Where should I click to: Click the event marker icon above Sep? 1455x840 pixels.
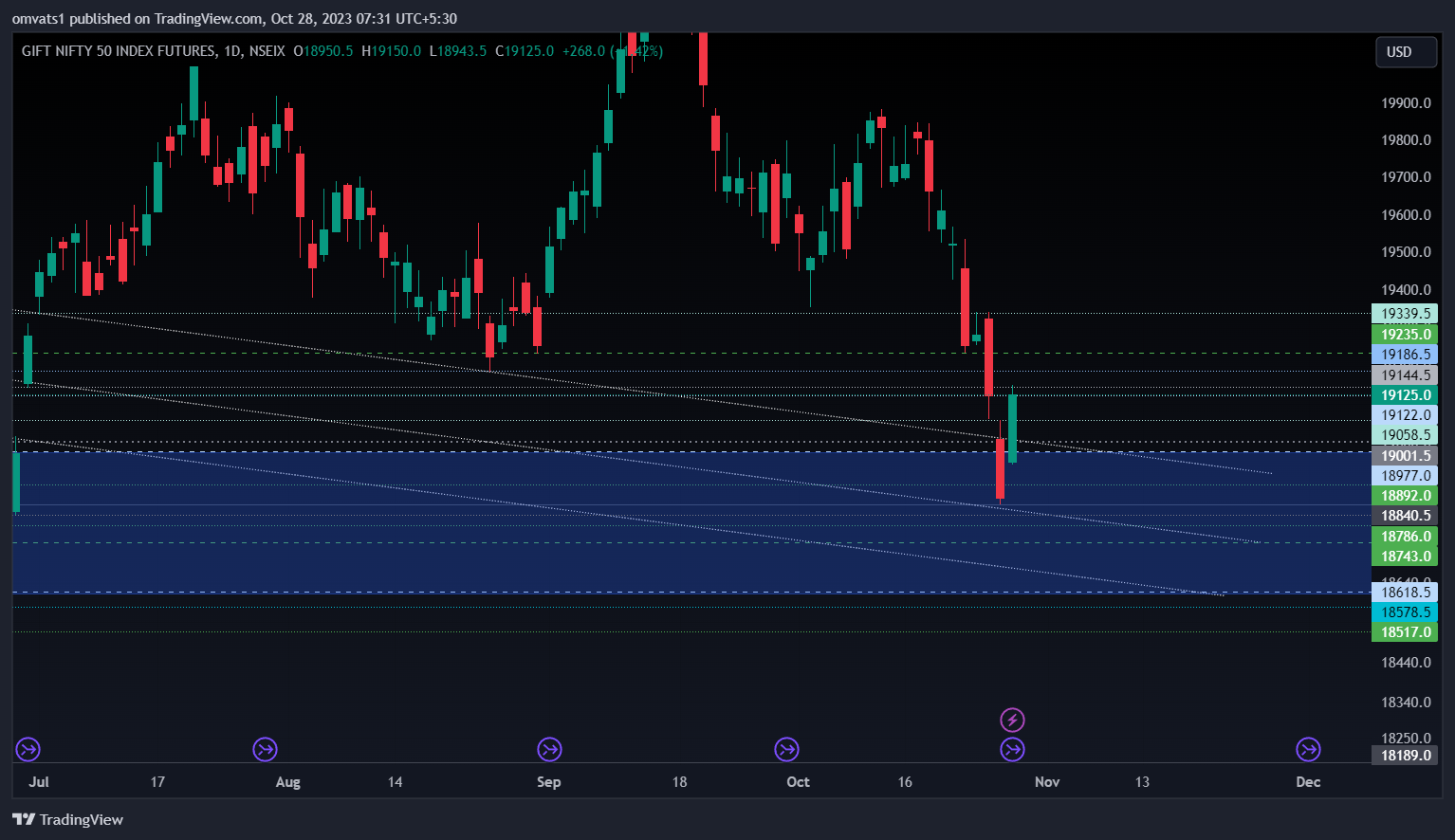click(x=549, y=750)
